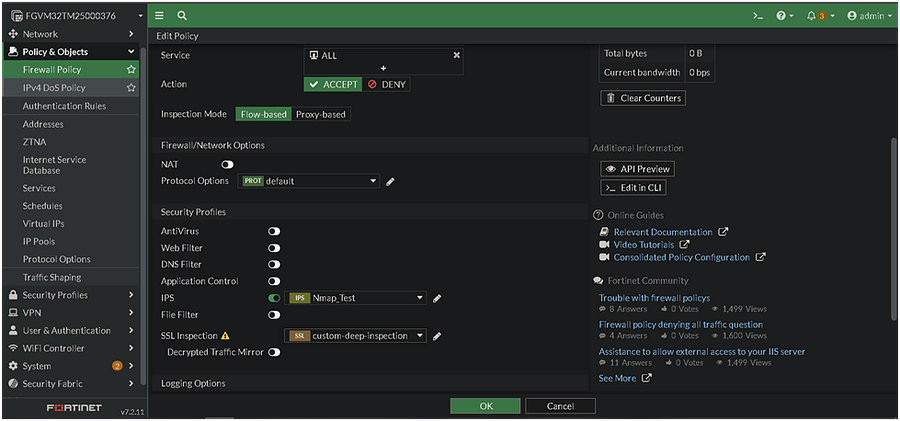Image resolution: width=900 pixels, height=421 pixels.
Task: Open external link icon for Relevant Documentation
Action: [x=723, y=232]
